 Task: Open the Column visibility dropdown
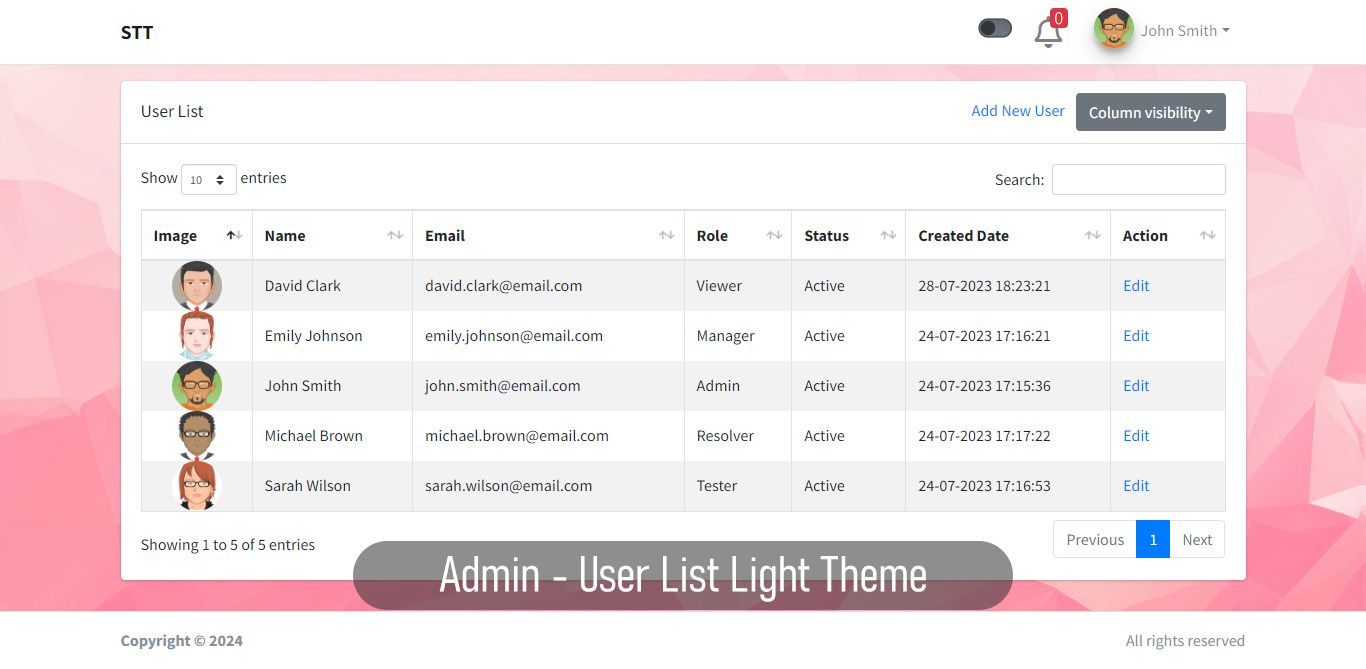pyautogui.click(x=1150, y=112)
